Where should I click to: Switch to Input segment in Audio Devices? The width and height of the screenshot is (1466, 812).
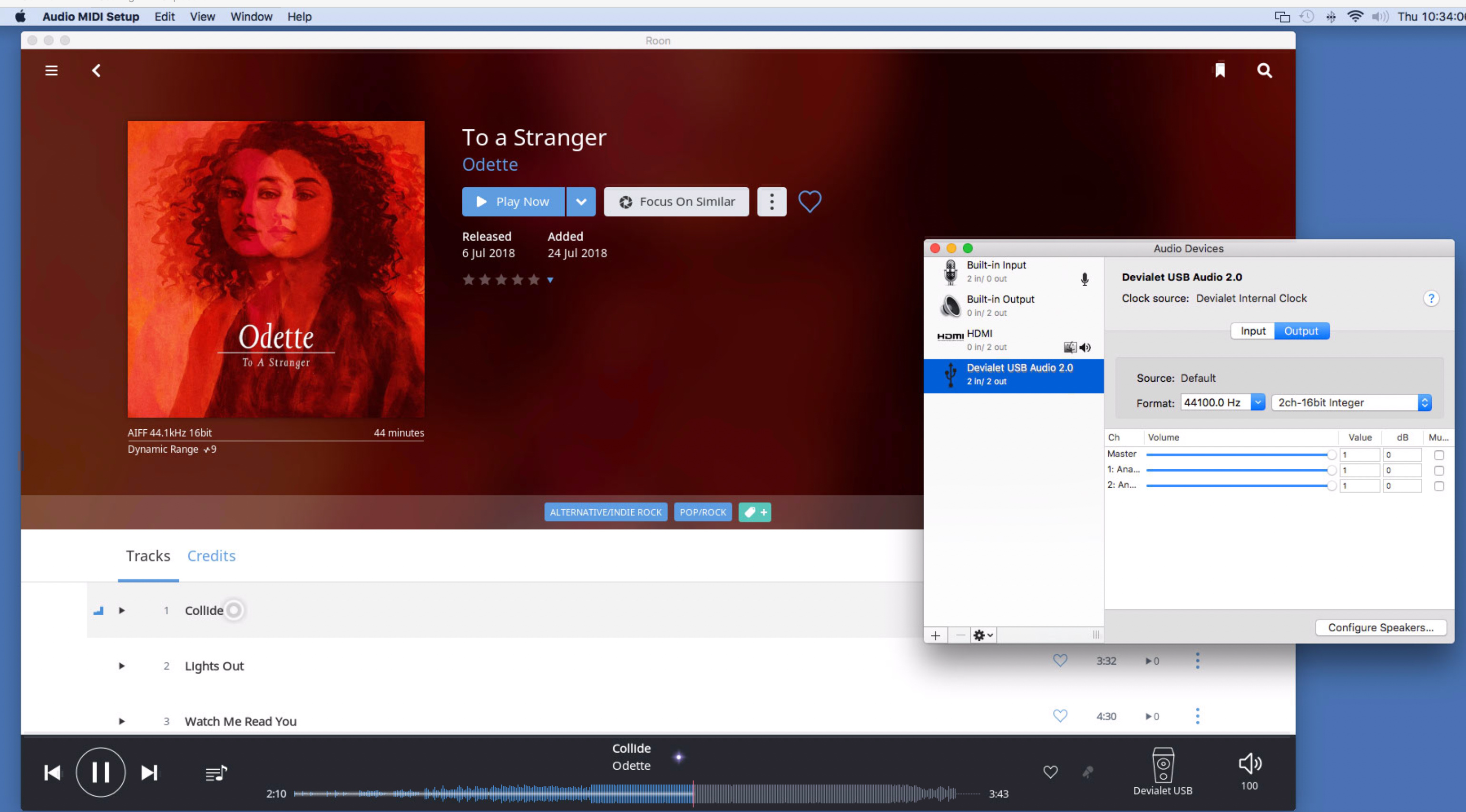[x=1252, y=331]
